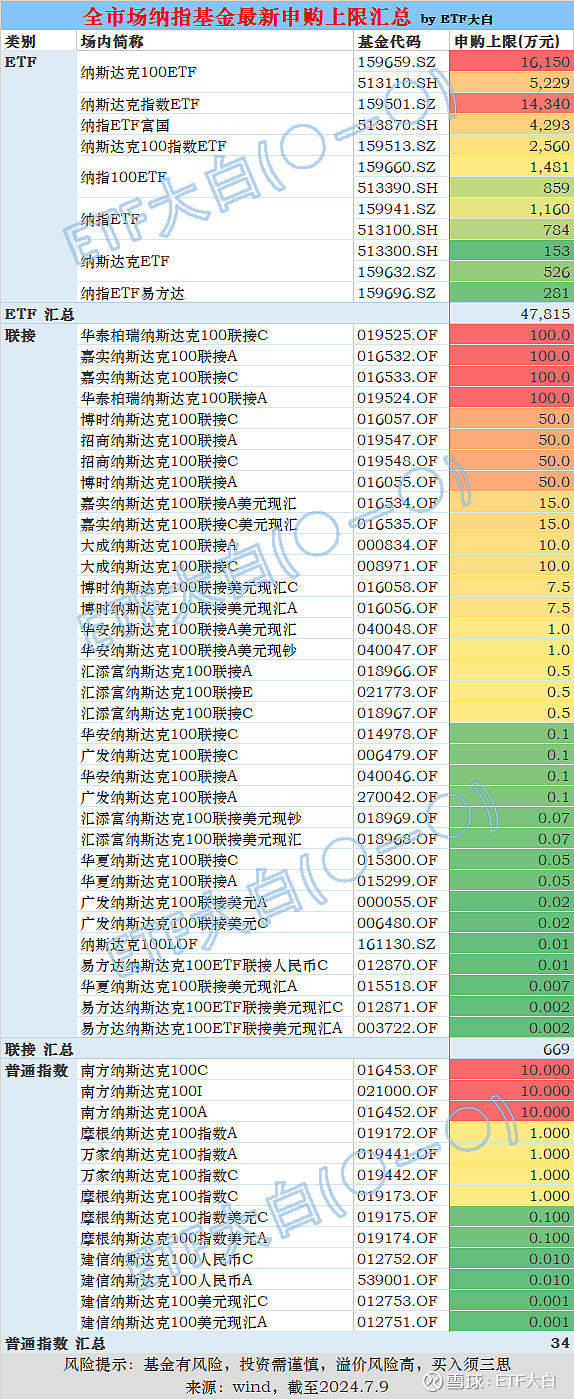Select the 申购上限(万元) column header
Viewport: 574px width, 1399px height.
click(511, 41)
